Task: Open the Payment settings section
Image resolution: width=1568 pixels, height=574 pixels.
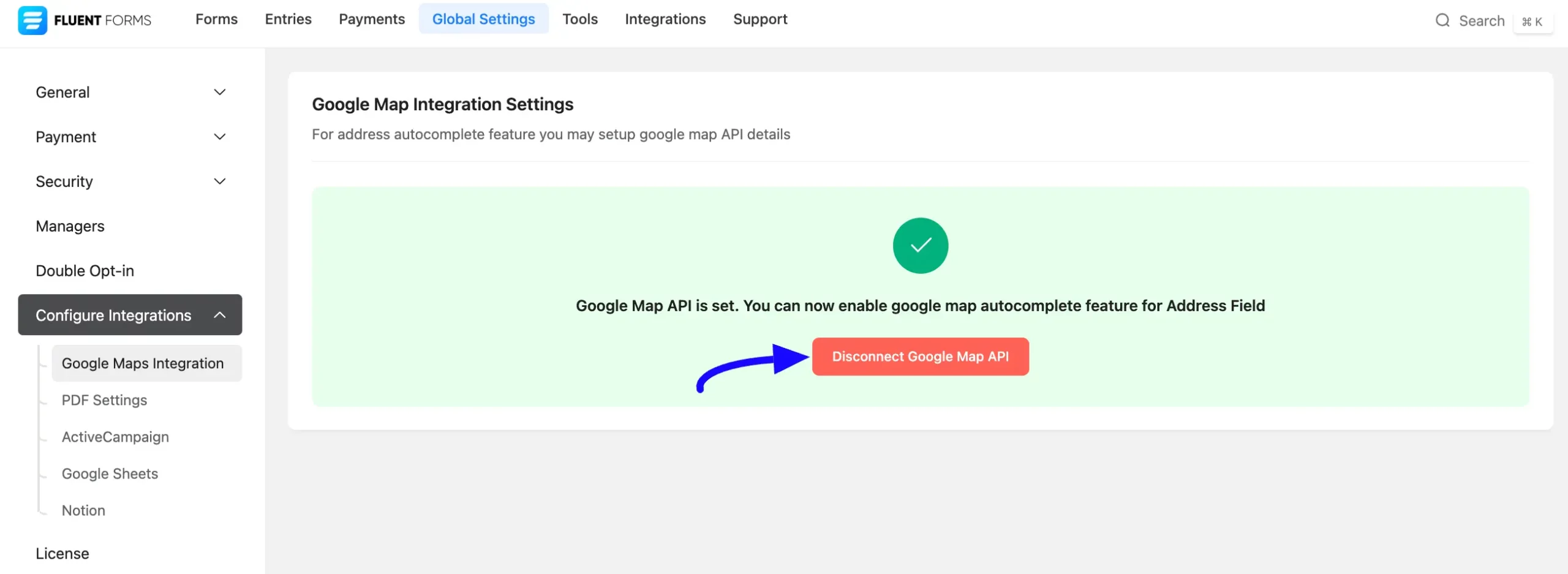Action: pos(130,137)
